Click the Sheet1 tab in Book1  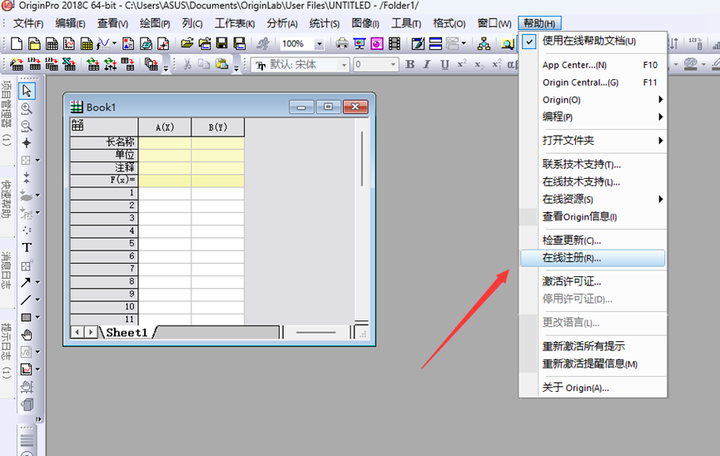(x=127, y=332)
